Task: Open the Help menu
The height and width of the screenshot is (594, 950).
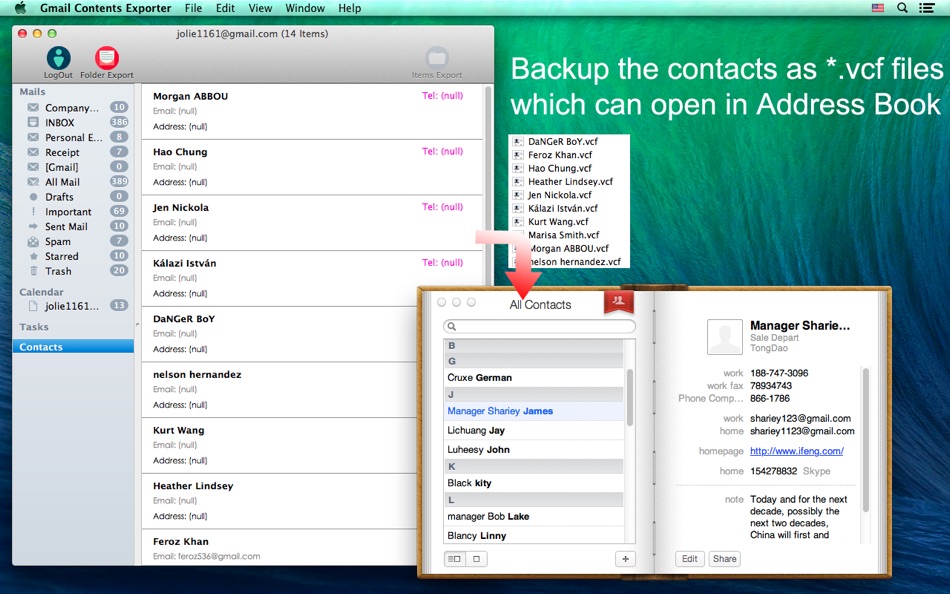Action: 350,8
